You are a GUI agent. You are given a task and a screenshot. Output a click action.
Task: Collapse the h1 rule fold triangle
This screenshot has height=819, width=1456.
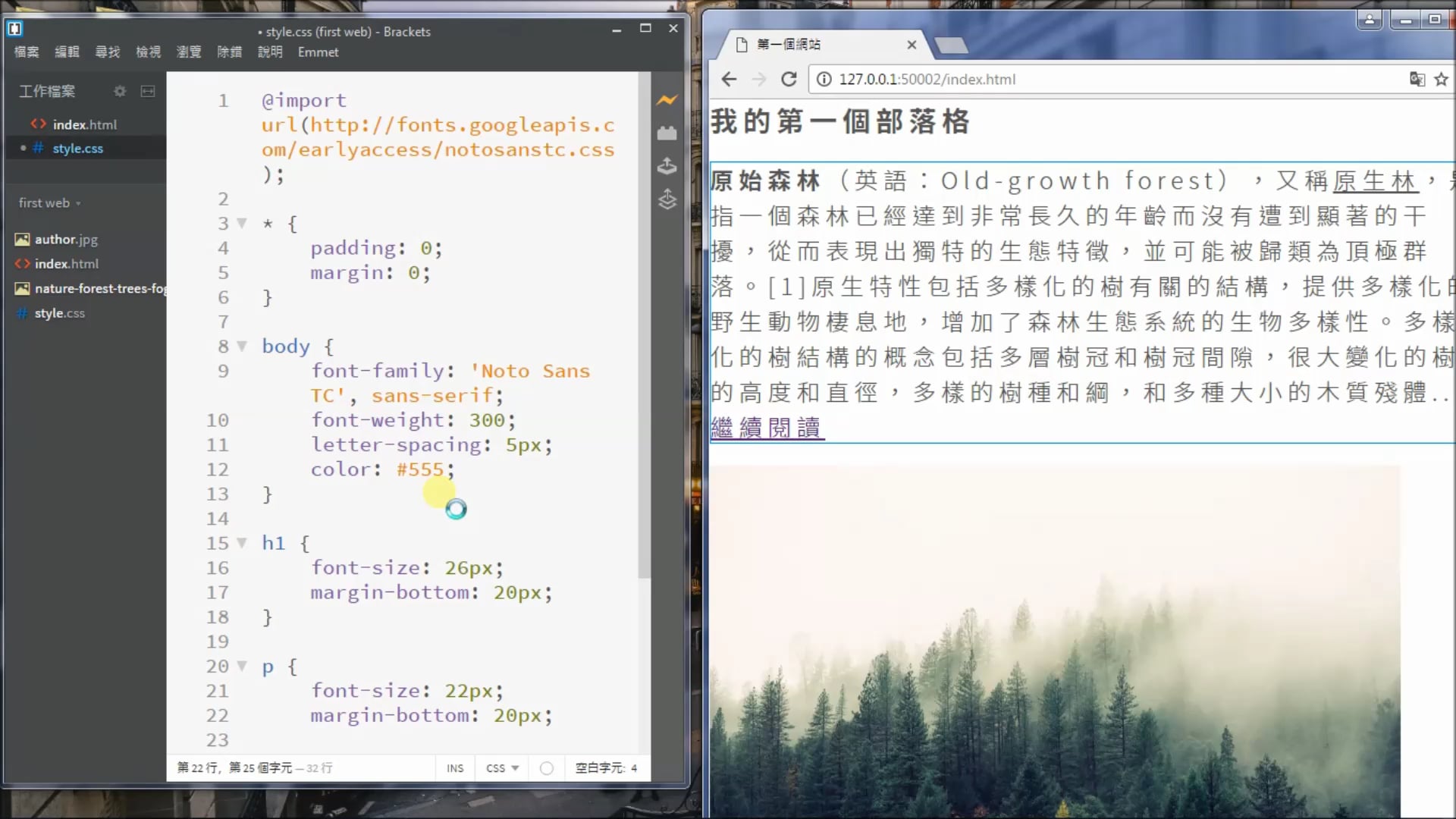(242, 543)
